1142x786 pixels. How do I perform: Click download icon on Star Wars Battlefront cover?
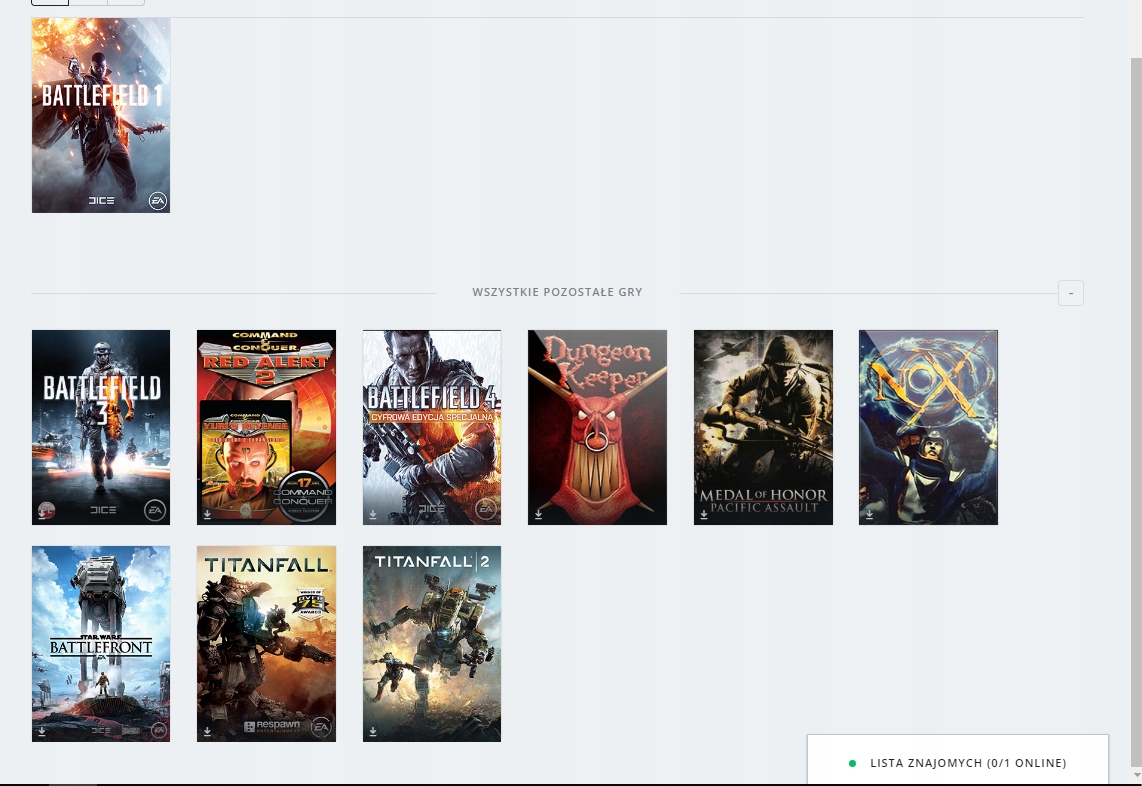(x=42, y=731)
